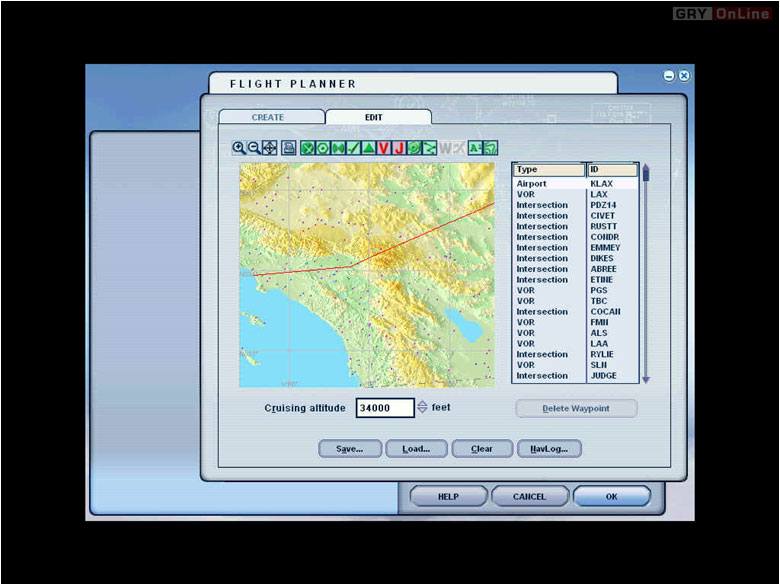Click the HELP button
The height and width of the screenshot is (585, 780).
click(448, 496)
